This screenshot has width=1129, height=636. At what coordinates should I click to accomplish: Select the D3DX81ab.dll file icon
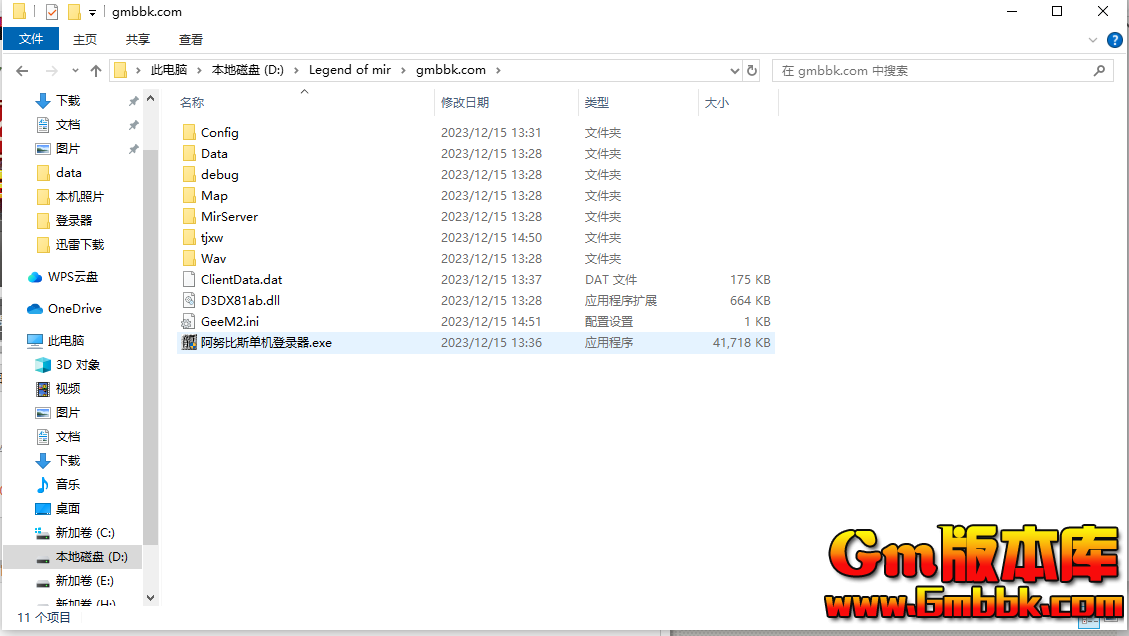click(x=190, y=300)
